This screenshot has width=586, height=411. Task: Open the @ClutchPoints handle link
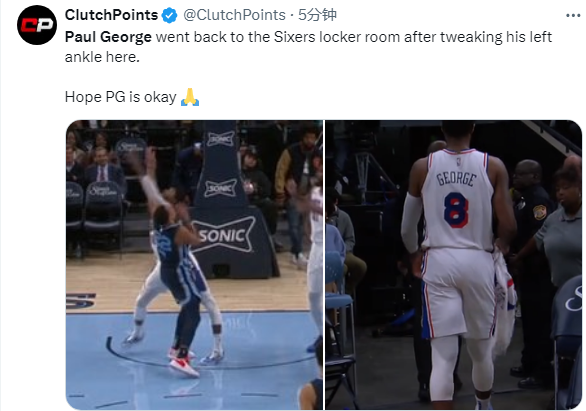tap(234, 15)
